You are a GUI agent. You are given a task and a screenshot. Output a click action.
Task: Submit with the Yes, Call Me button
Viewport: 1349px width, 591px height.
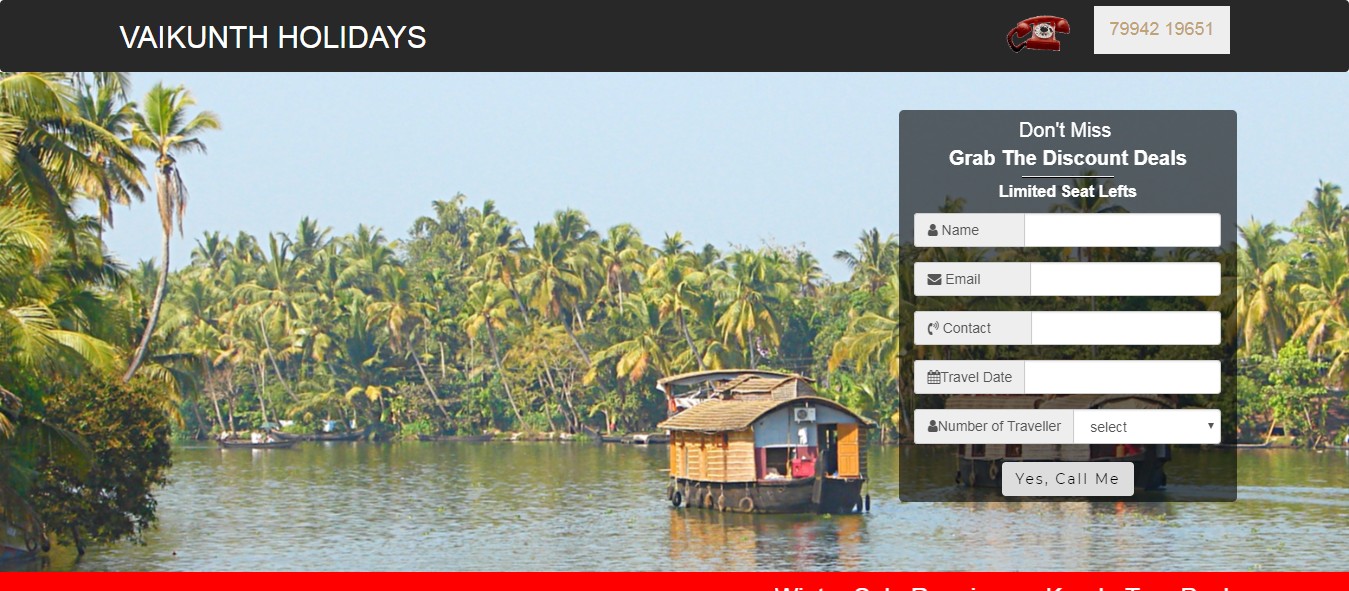click(x=1068, y=479)
